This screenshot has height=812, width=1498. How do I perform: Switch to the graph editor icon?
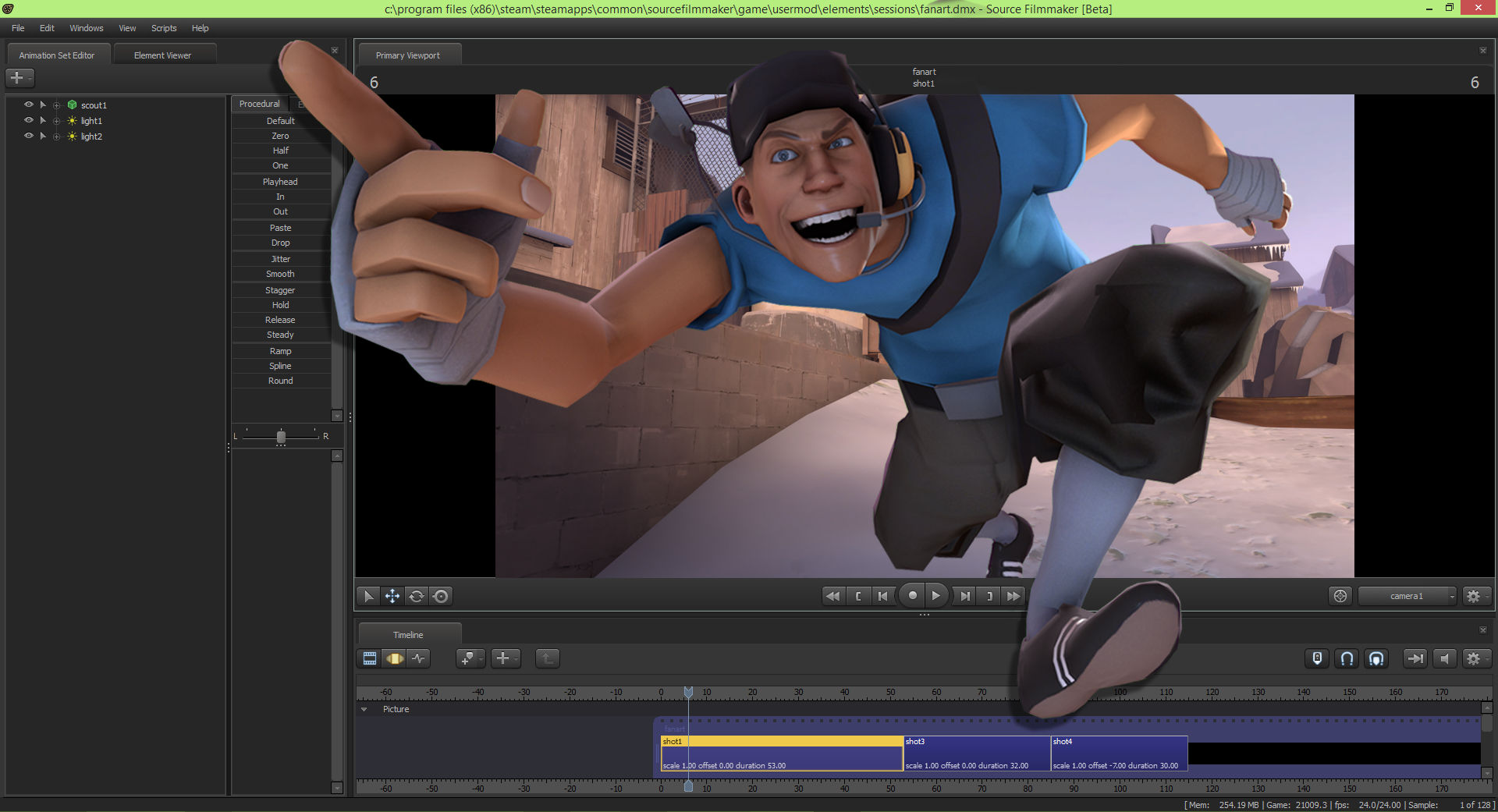pos(419,658)
